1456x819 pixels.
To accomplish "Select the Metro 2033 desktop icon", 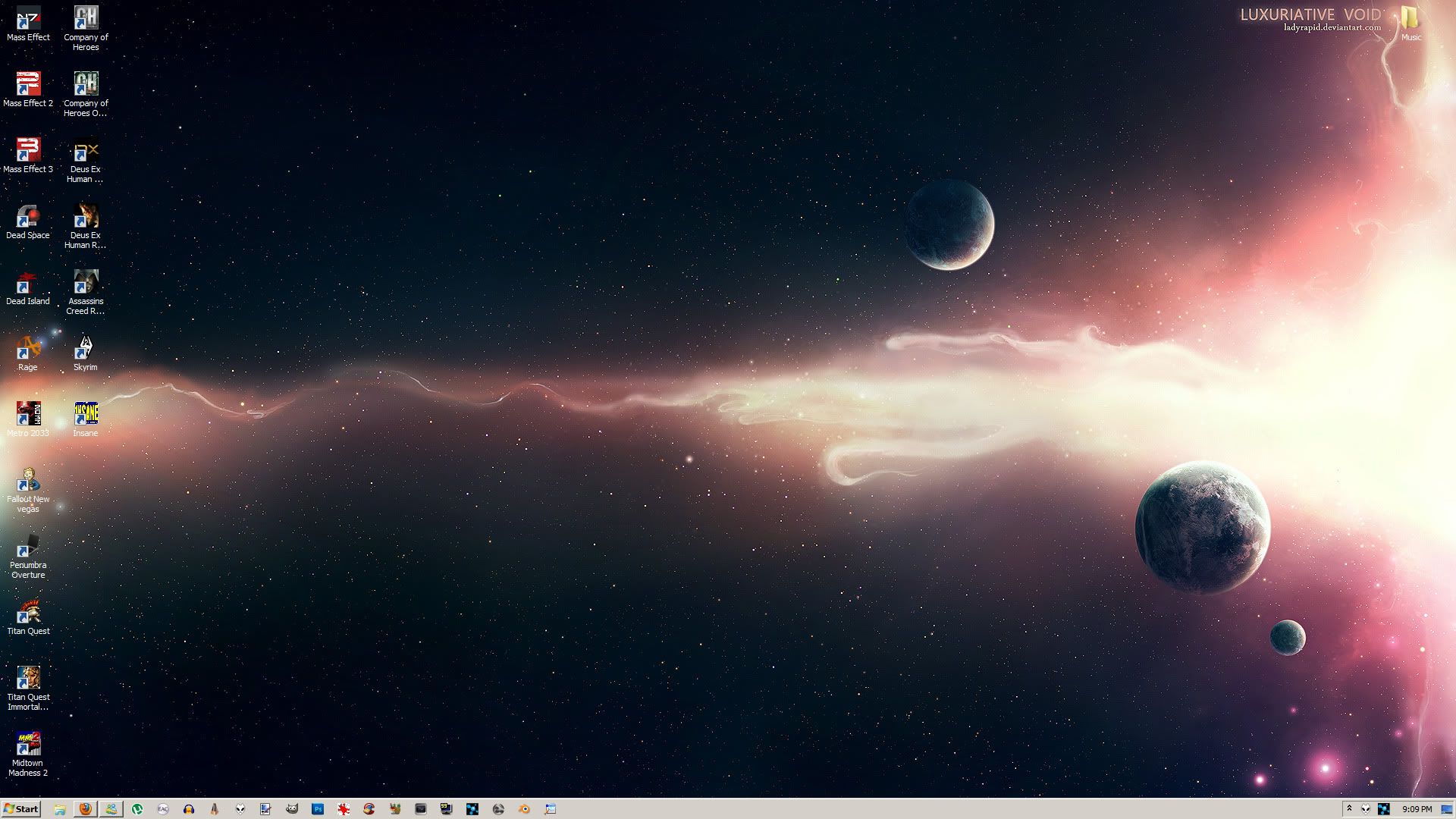I will [28, 415].
